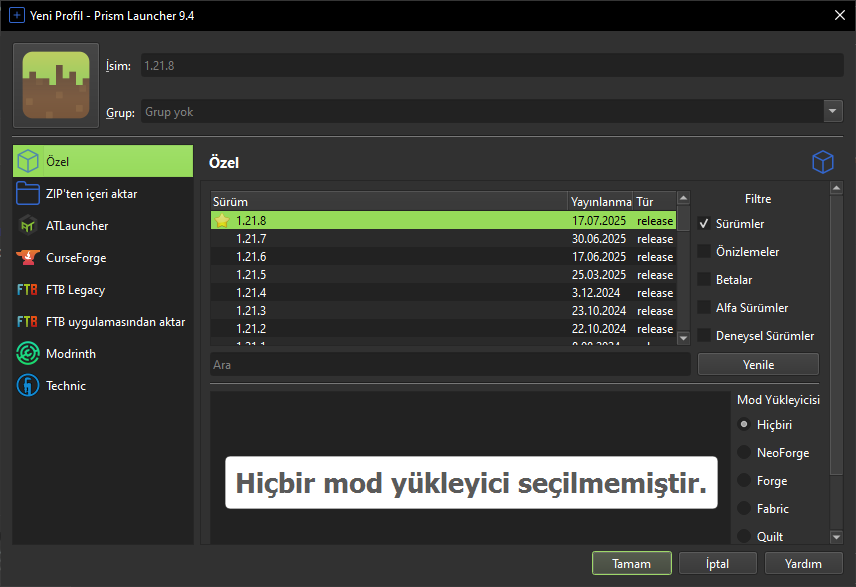Image resolution: width=856 pixels, height=587 pixels.
Task: Select version 1.21.5 row
Action: click(x=443, y=275)
